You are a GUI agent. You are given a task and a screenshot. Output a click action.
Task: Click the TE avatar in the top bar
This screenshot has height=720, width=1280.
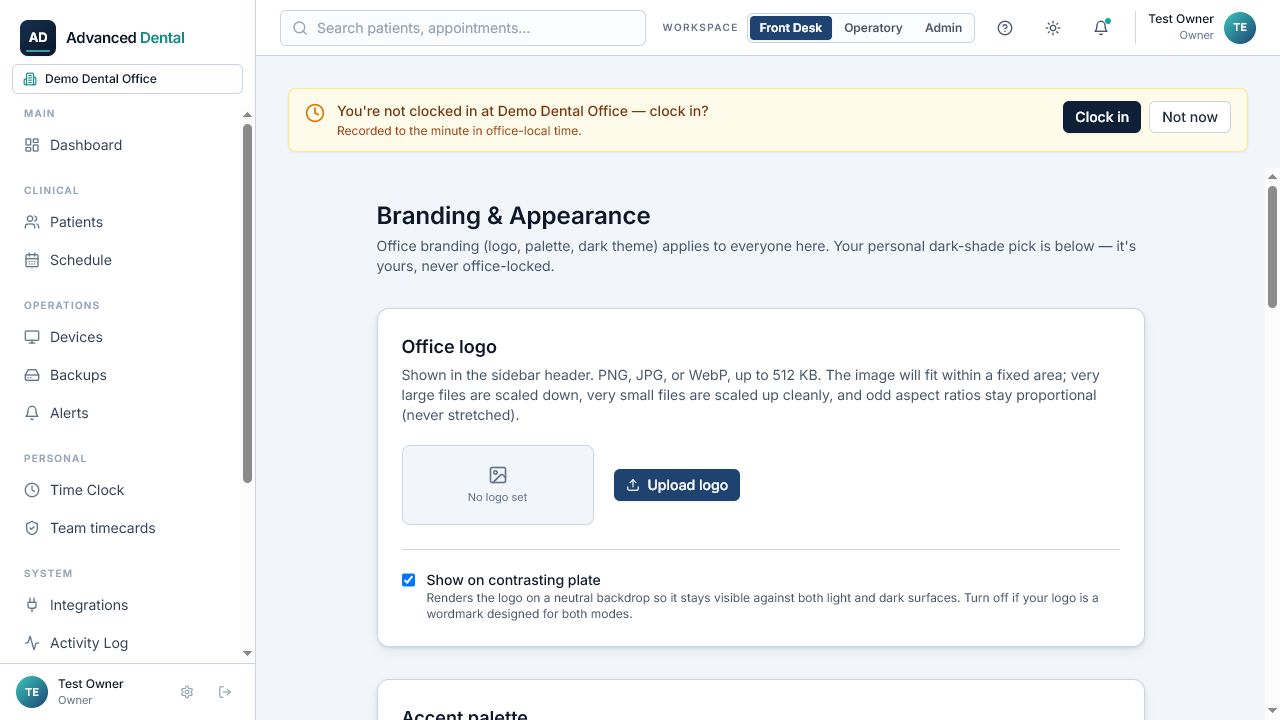[x=1240, y=28]
